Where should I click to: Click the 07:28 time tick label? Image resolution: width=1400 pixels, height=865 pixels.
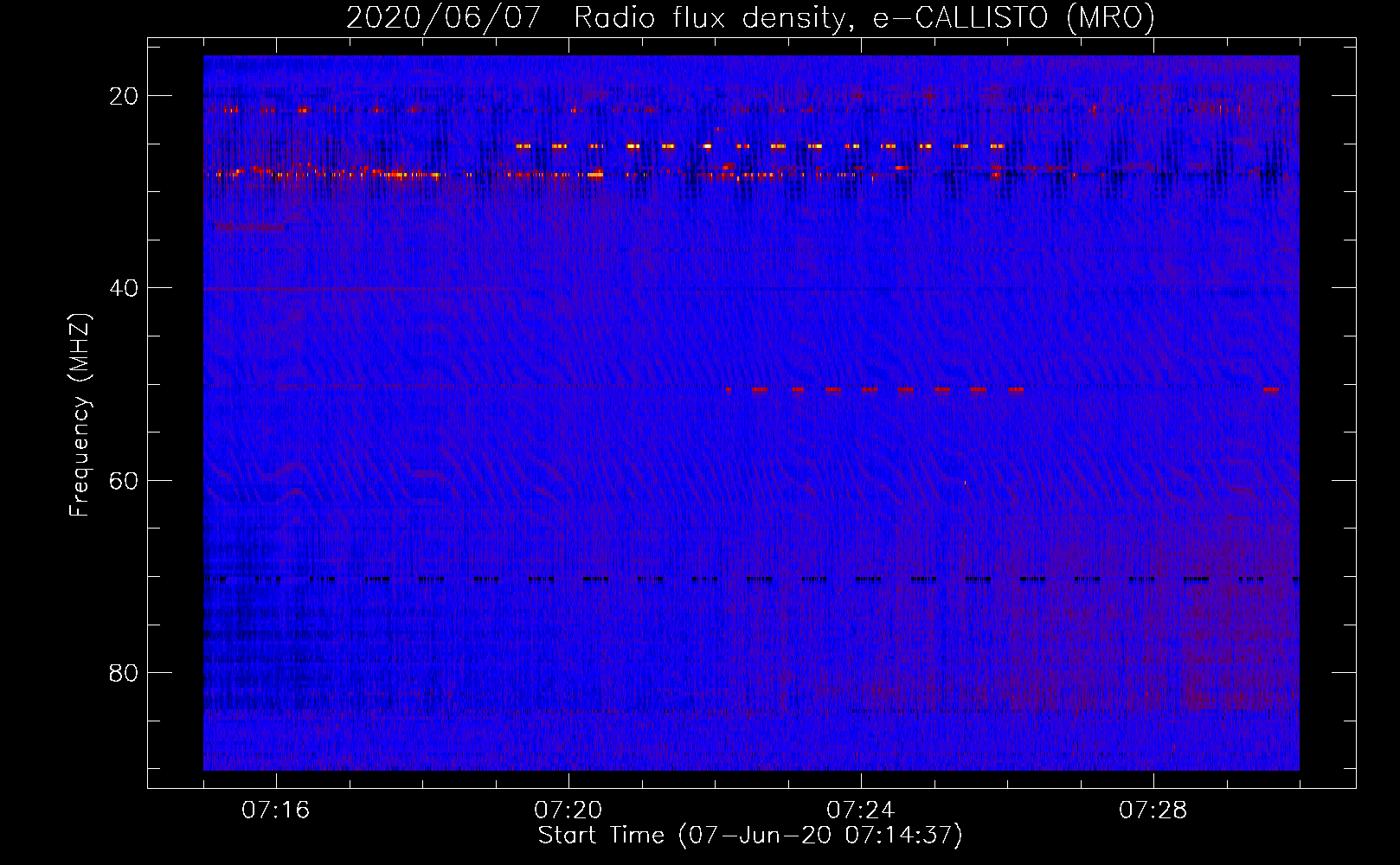[1153, 810]
